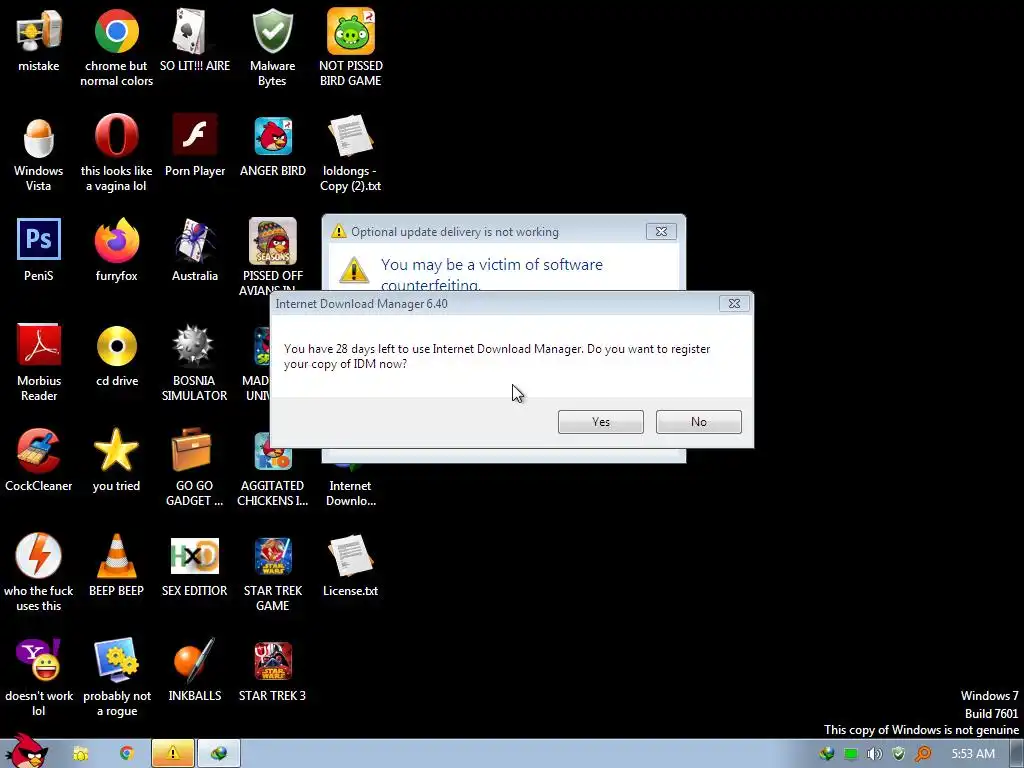
Task: Click the pinned Chrome taskbar icon
Action: [x=126, y=754]
